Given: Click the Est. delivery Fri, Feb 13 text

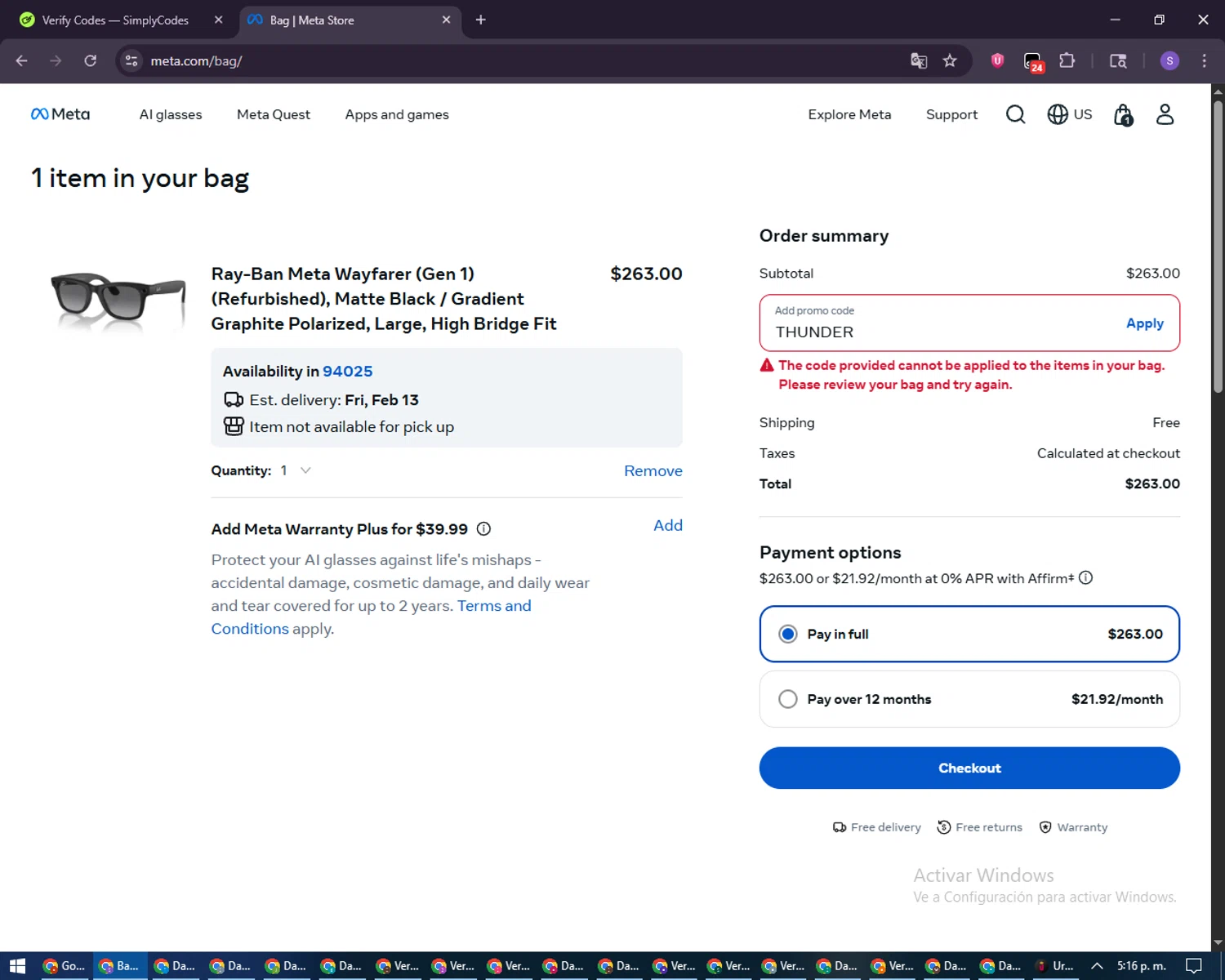Looking at the screenshot, I should [334, 399].
